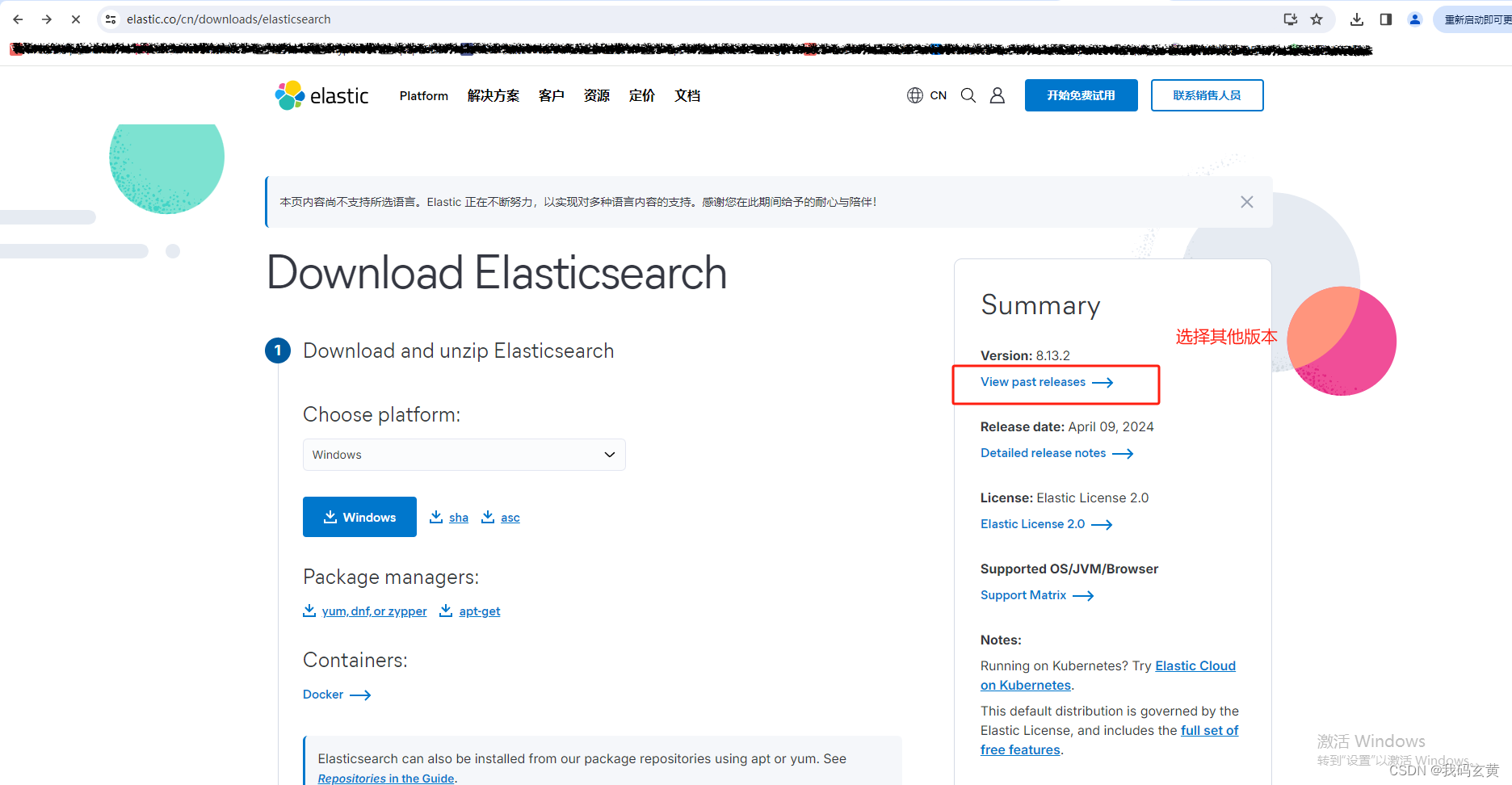Click the globe language icon
This screenshot has height=785, width=1512.
point(914,95)
